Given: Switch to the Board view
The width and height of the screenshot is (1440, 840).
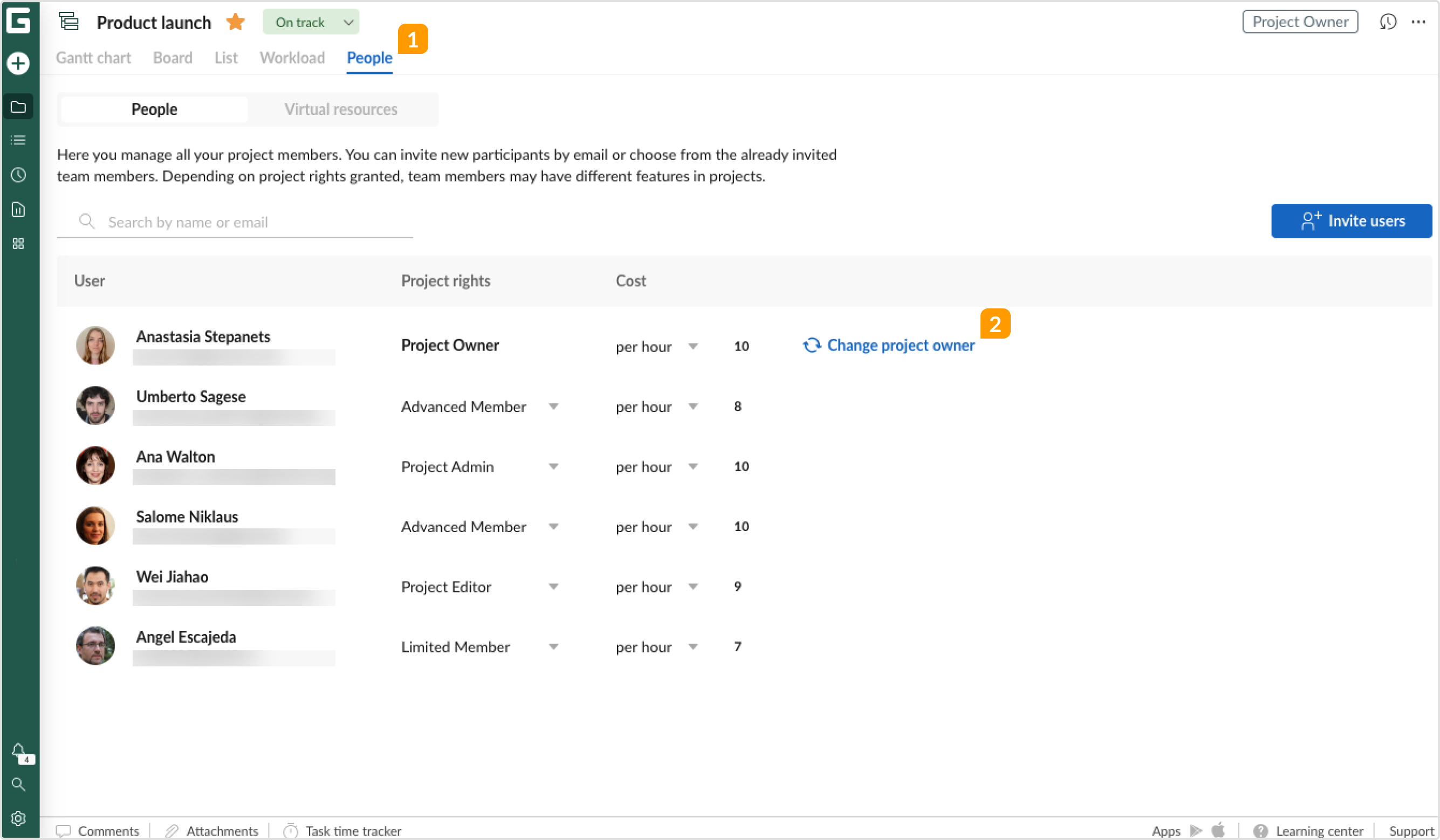Looking at the screenshot, I should pyautogui.click(x=172, y=58).
